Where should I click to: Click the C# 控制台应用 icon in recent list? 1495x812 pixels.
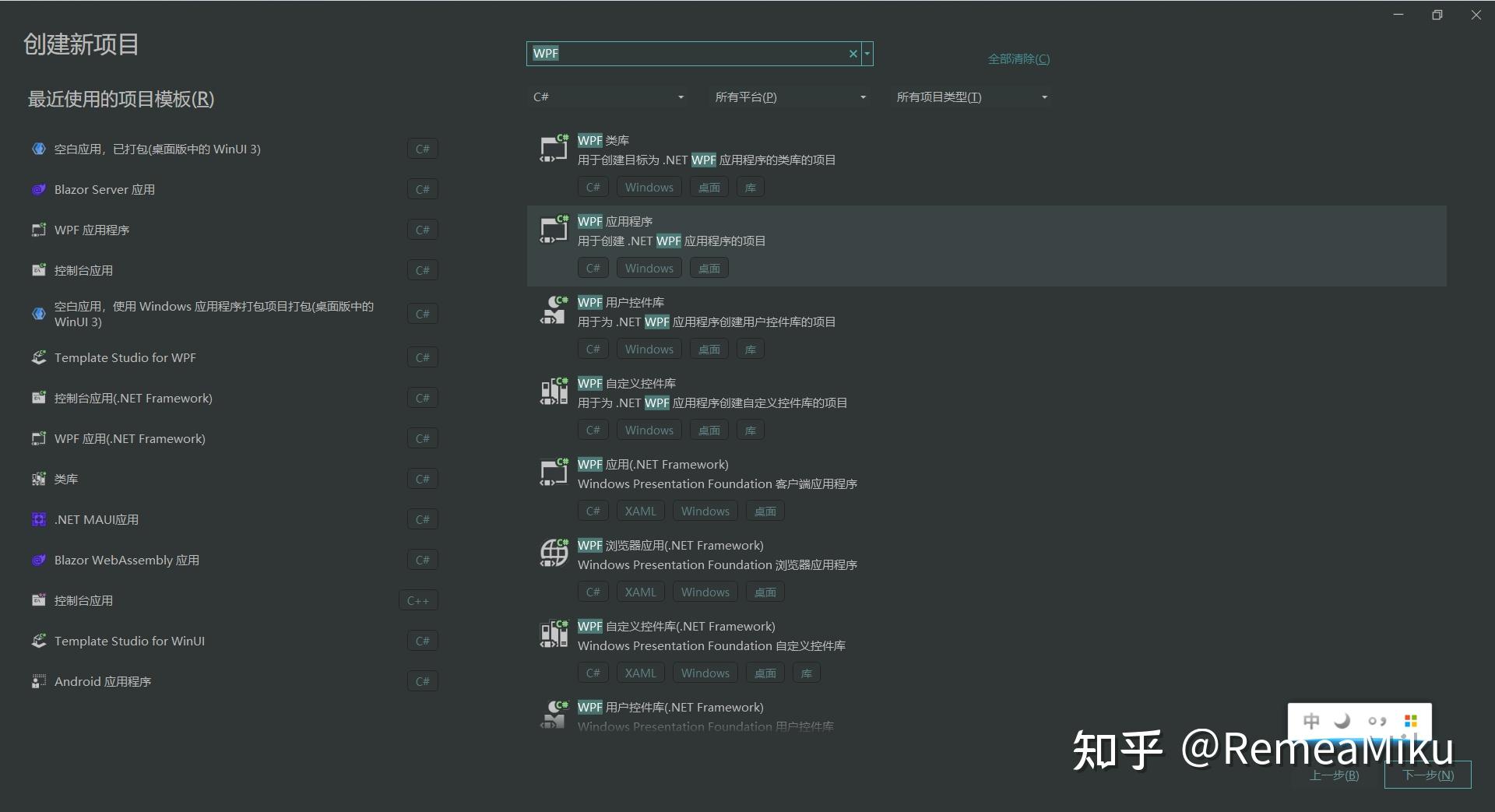tap(39, 270)
